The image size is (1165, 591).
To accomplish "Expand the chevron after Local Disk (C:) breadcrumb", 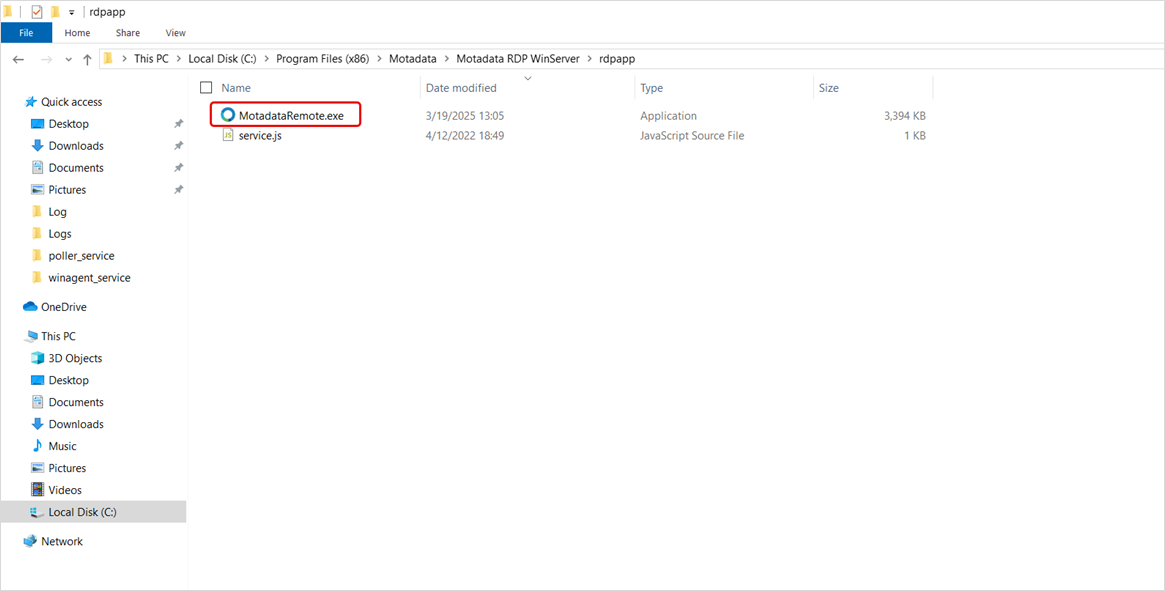I will coord(267,59).
